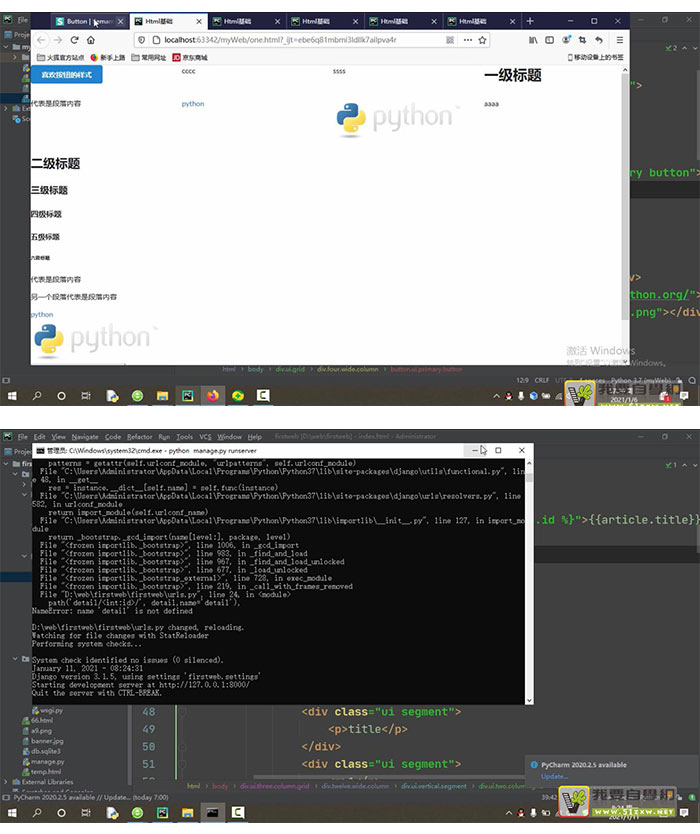Select db.sqlite3 in Project tree
Image resolution: width=700 pixels, height=834 pixels.
click(x=41, y=752)
